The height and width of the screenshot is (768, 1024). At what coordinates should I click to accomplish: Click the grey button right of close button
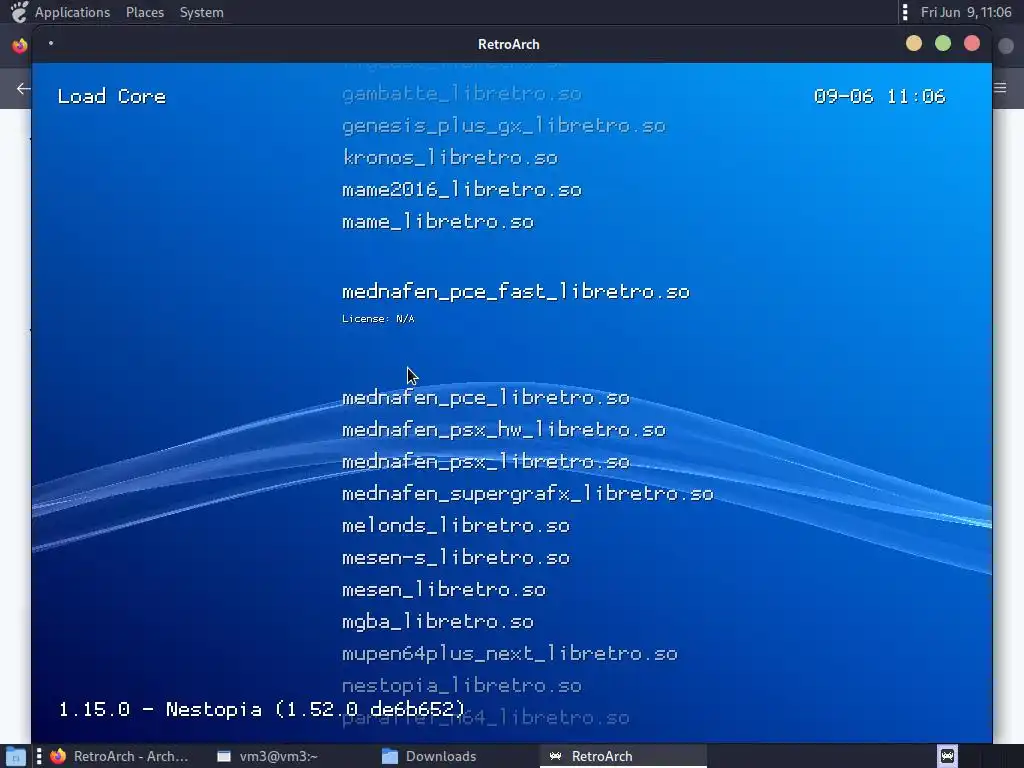(x=1006, y=46)
